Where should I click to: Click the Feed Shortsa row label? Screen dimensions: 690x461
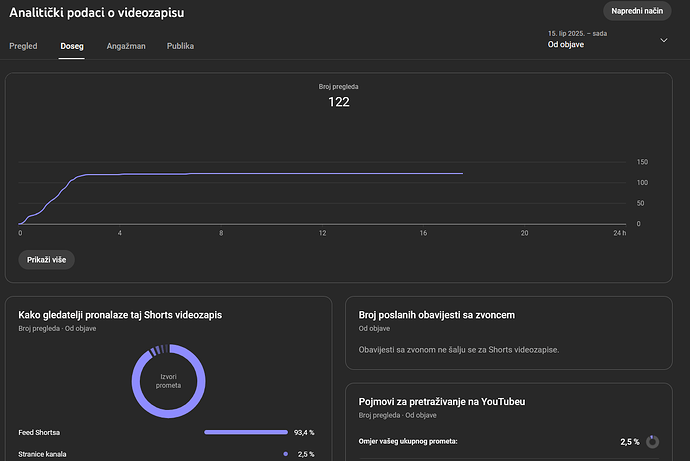click(x=39, y=432)
